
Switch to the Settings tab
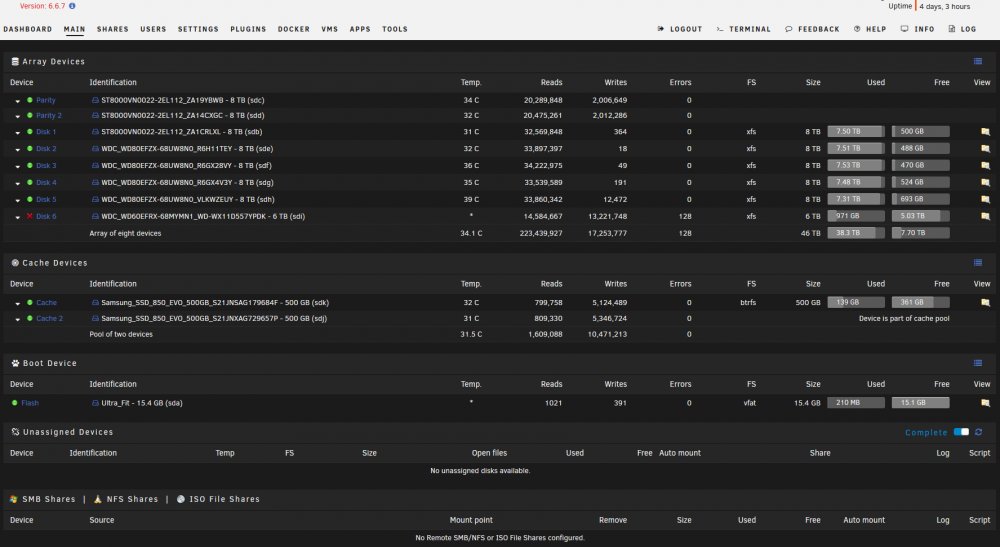coord(198,29)
